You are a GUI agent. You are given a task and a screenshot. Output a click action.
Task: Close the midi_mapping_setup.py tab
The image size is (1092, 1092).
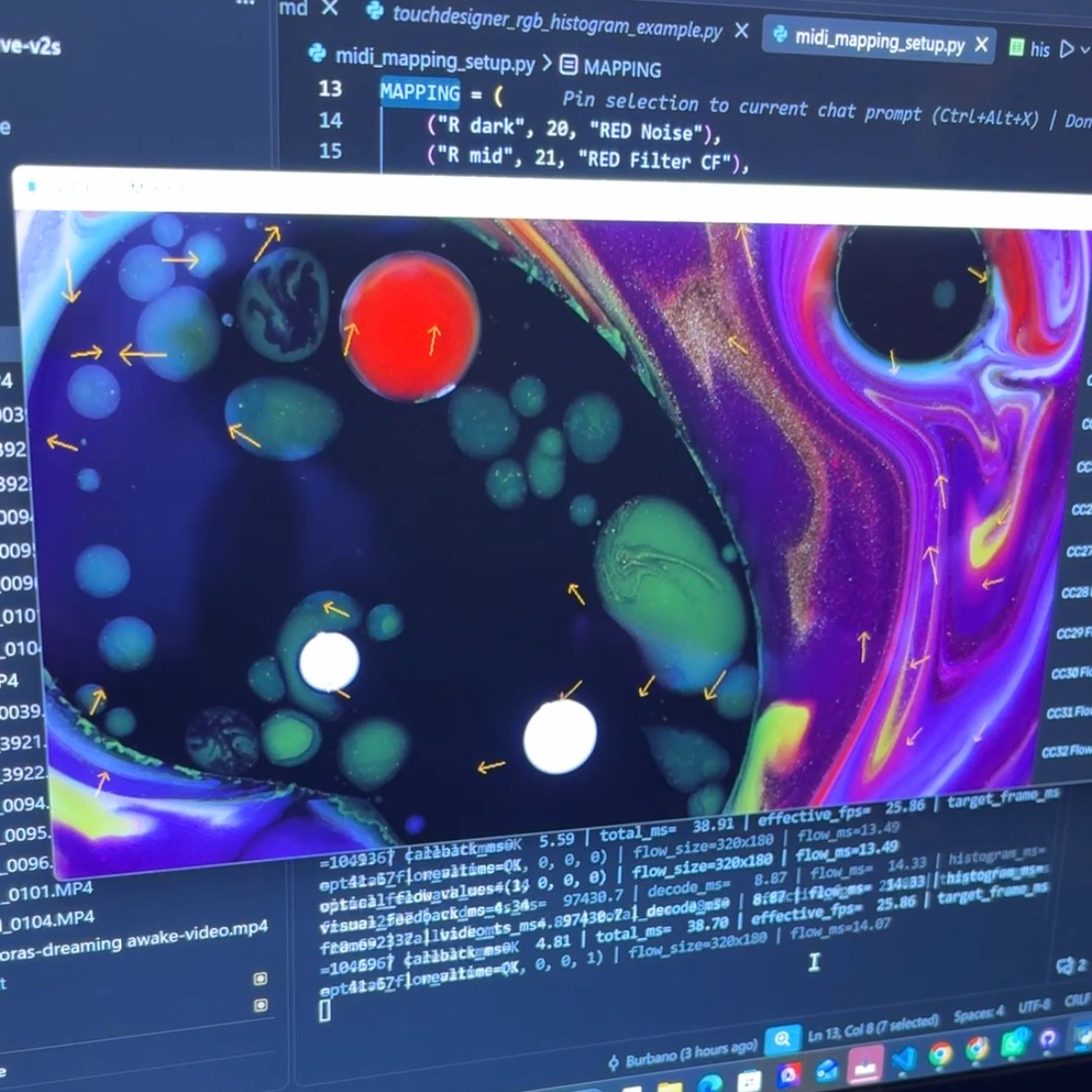tap(982, 44)
